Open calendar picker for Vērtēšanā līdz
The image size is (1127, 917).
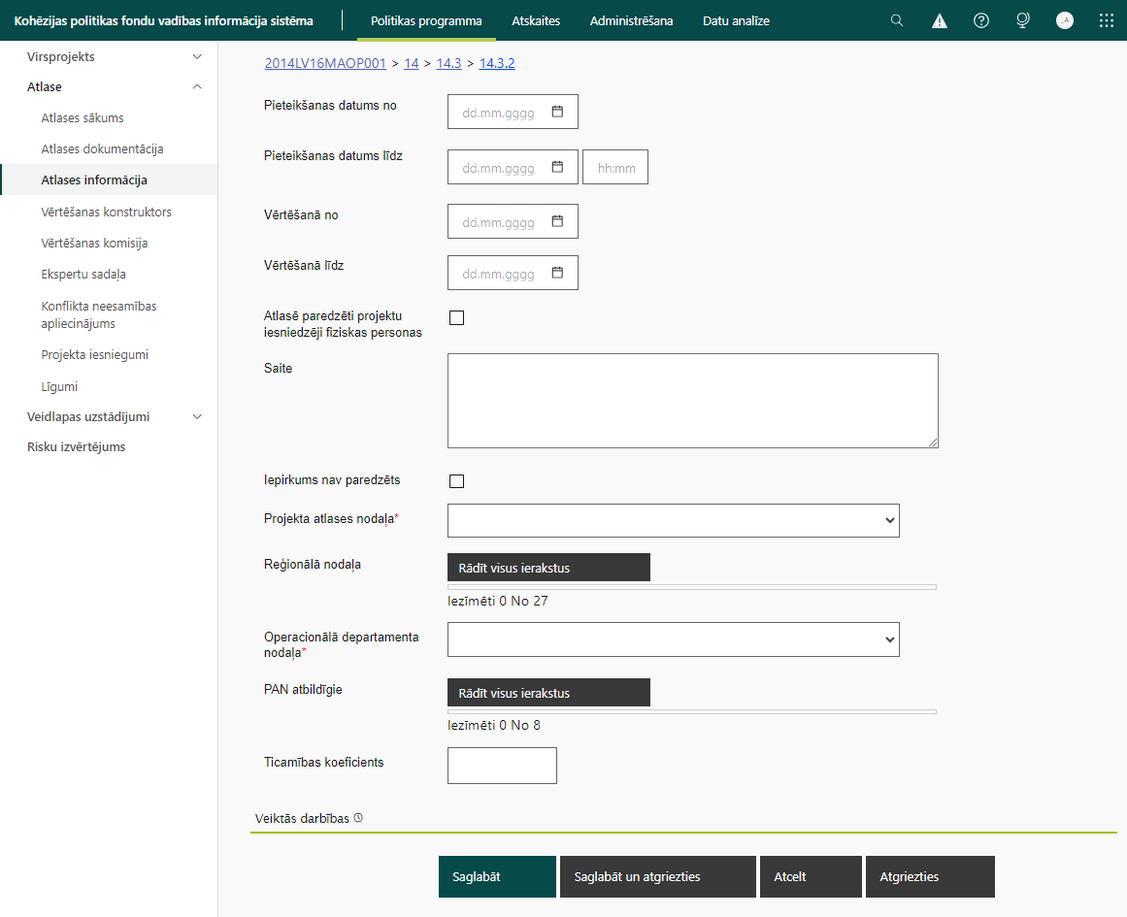point(557,272)
